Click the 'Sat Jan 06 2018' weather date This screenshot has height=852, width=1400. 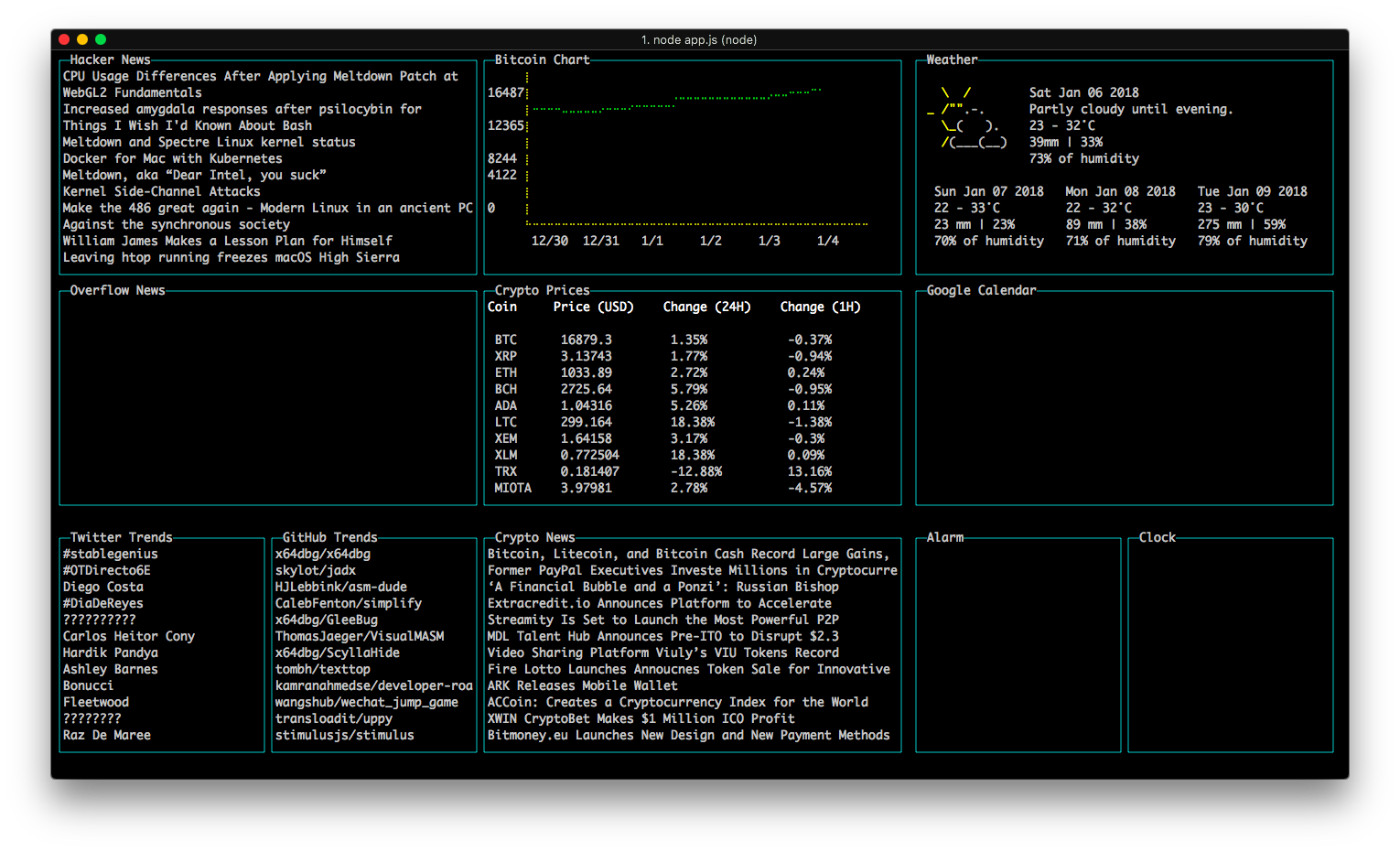pos(1083,92)
